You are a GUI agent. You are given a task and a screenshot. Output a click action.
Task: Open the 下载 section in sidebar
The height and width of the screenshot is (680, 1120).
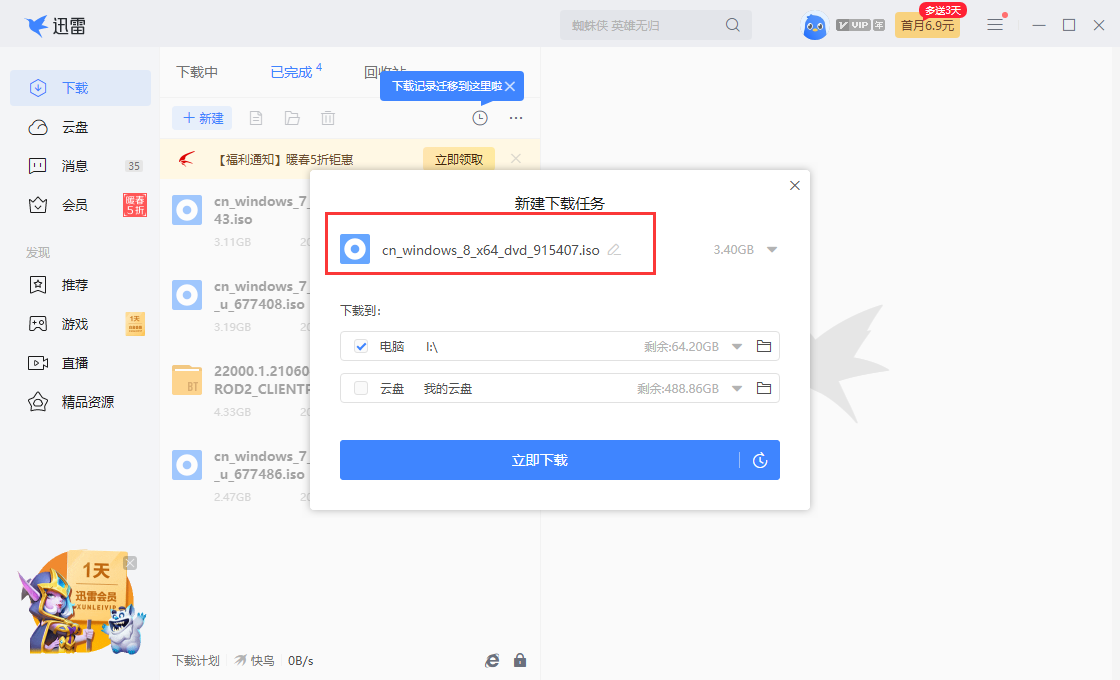tap(80, 88)
